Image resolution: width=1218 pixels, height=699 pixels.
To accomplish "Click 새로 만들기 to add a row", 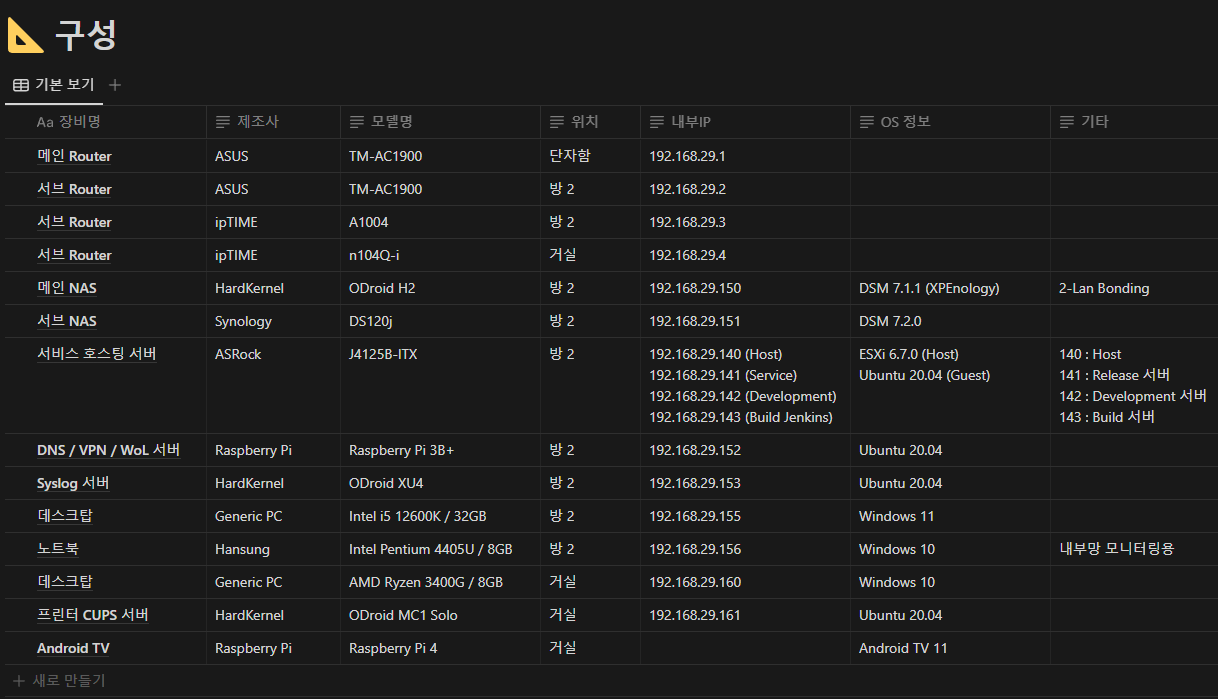I will tap(60, 681).
